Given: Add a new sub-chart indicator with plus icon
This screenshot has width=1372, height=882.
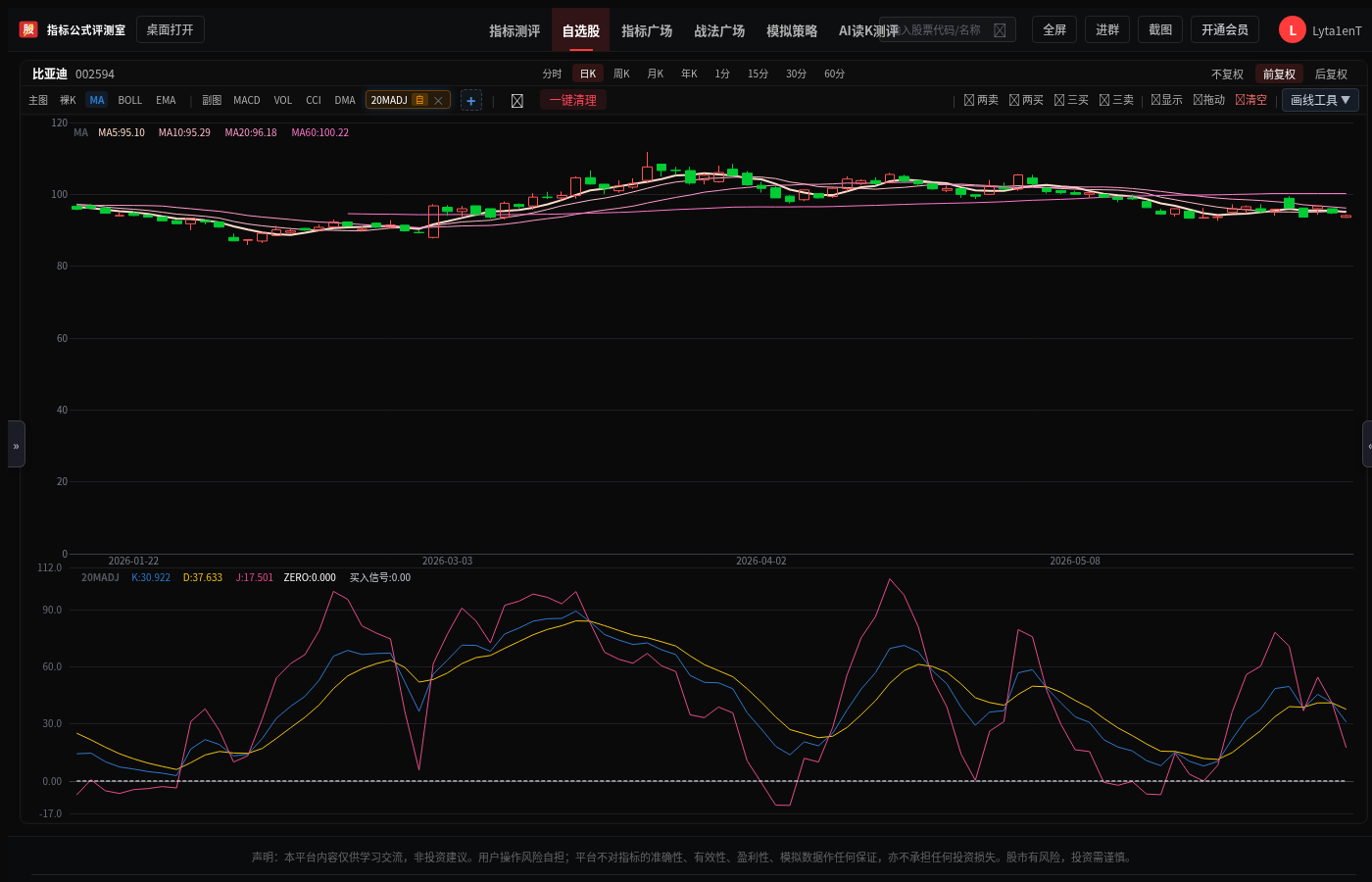Looking at the screenshot, I should coord(471,101).
